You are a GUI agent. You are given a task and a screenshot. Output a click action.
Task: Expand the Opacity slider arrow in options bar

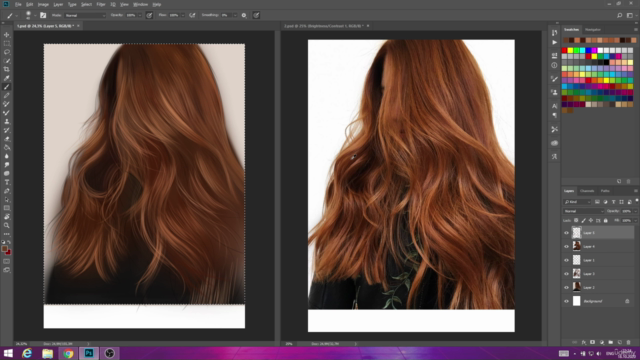[140, 15]
